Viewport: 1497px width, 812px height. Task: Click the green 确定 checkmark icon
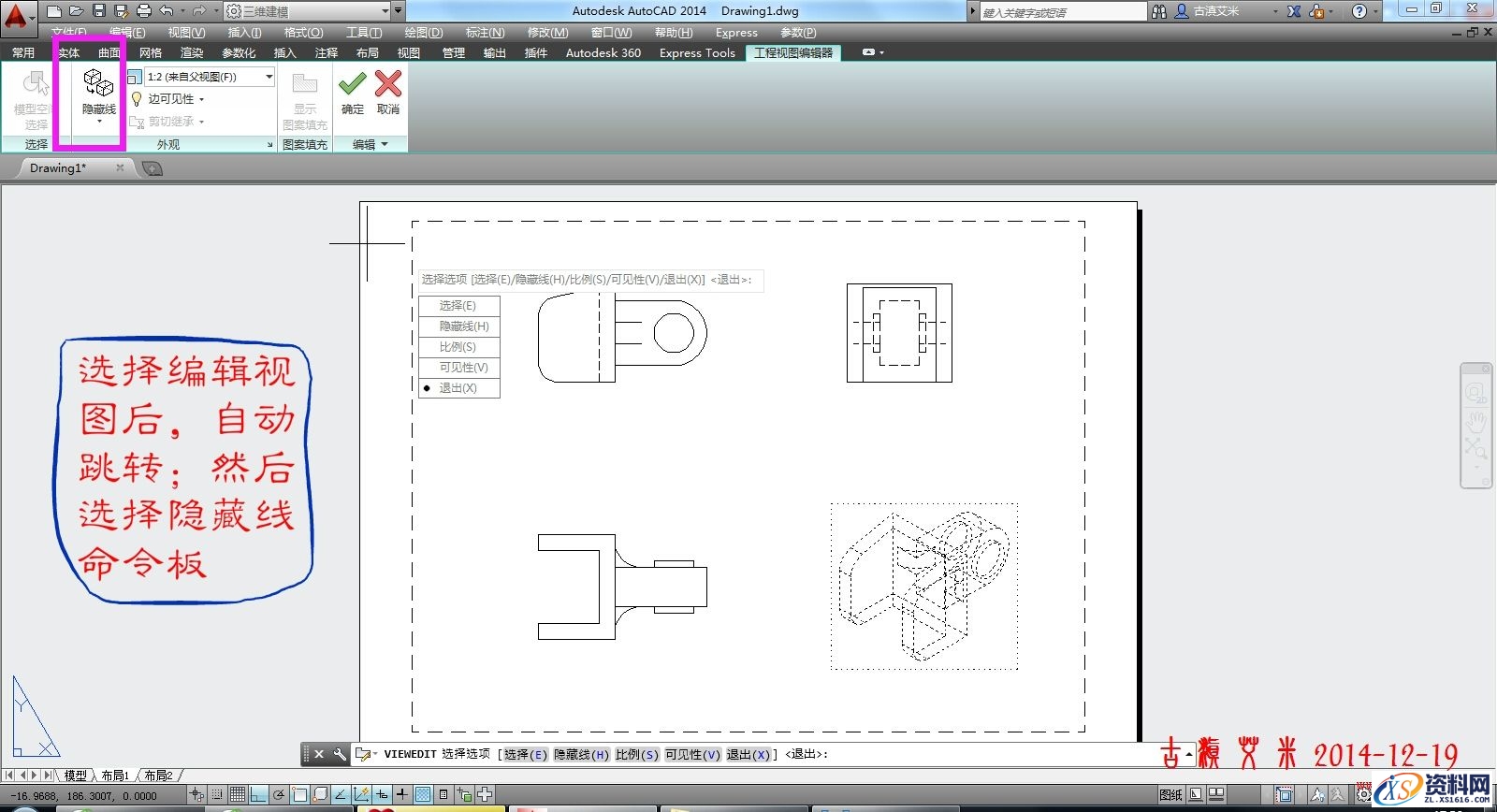click(x=353, y=84)
